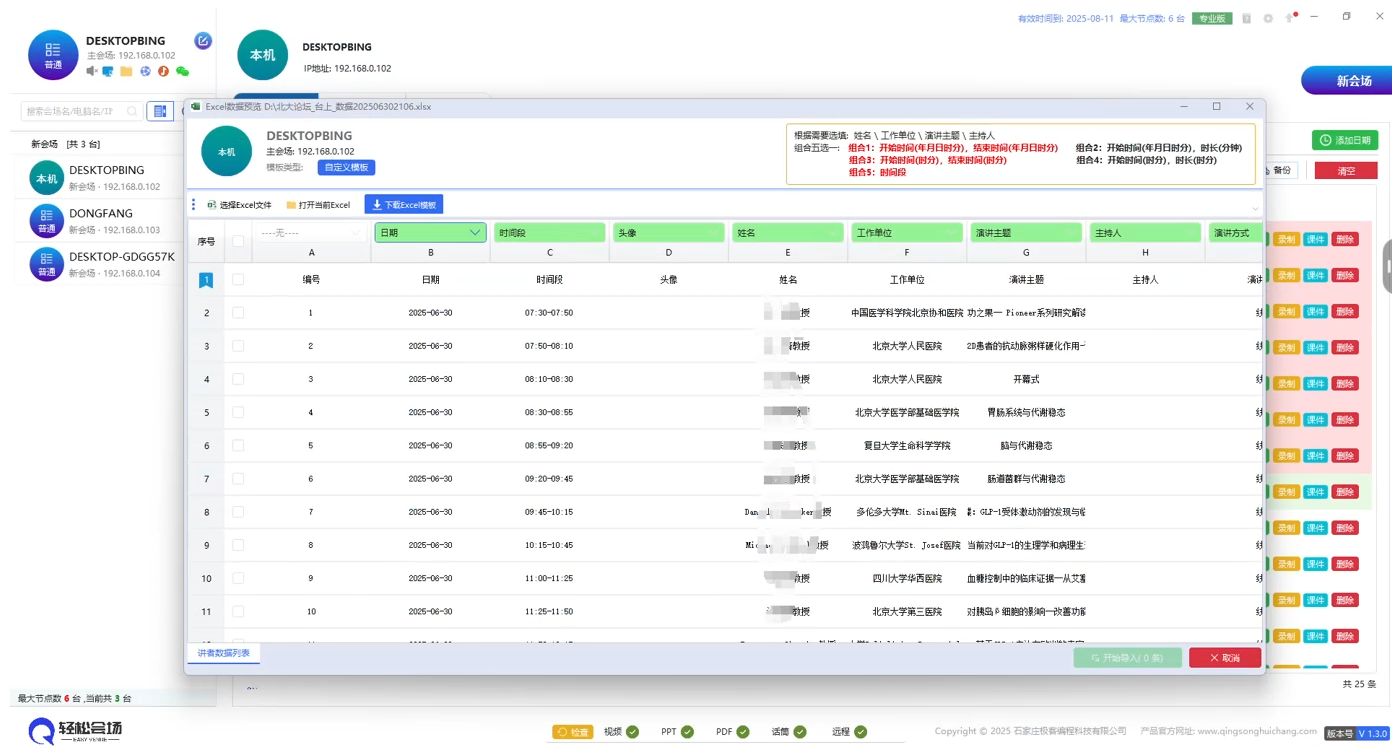This screenshot has width=1392, height=755.
Task: Click 打开当前Excel folder toolbar item
Action: point(318,205)
